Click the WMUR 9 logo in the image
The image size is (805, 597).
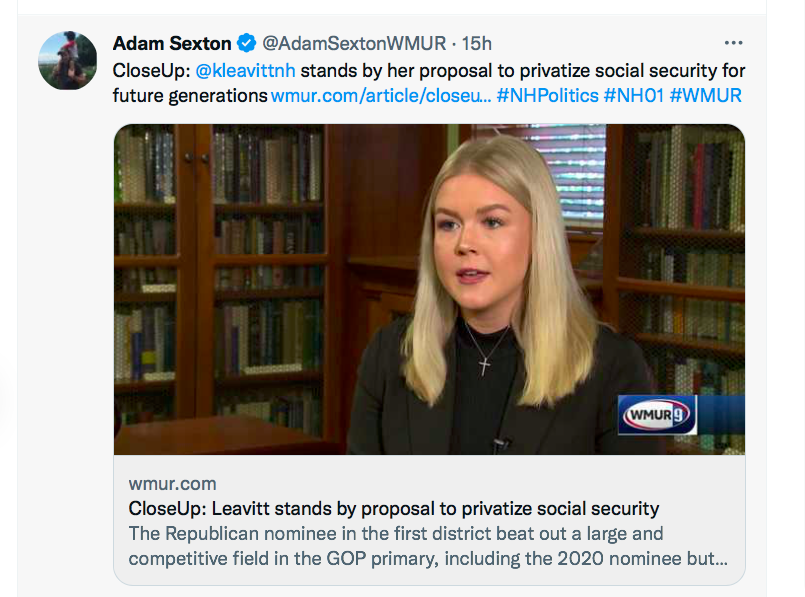[656, 415]
